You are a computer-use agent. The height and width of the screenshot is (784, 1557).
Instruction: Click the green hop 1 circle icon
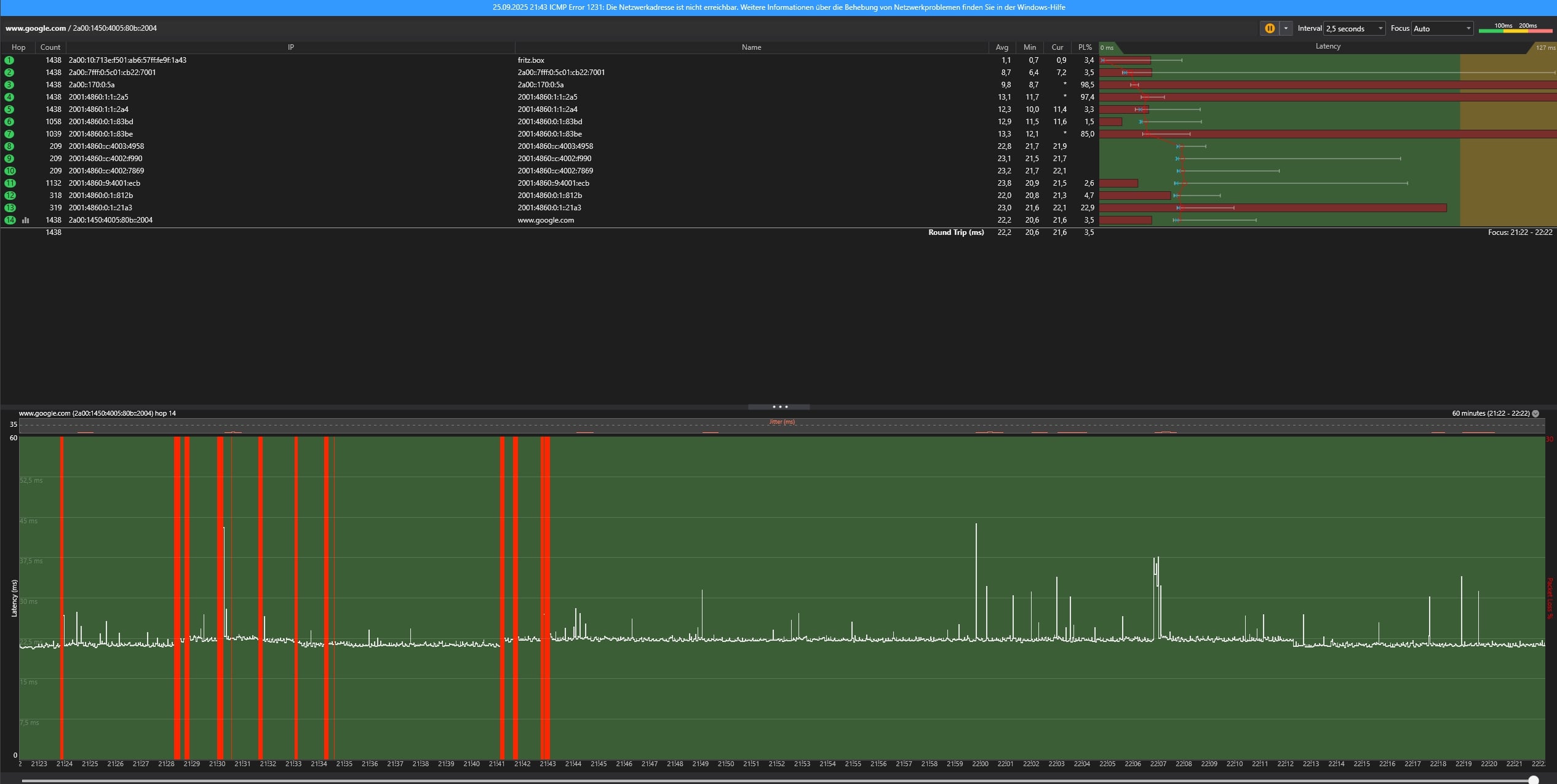[9, 60]
